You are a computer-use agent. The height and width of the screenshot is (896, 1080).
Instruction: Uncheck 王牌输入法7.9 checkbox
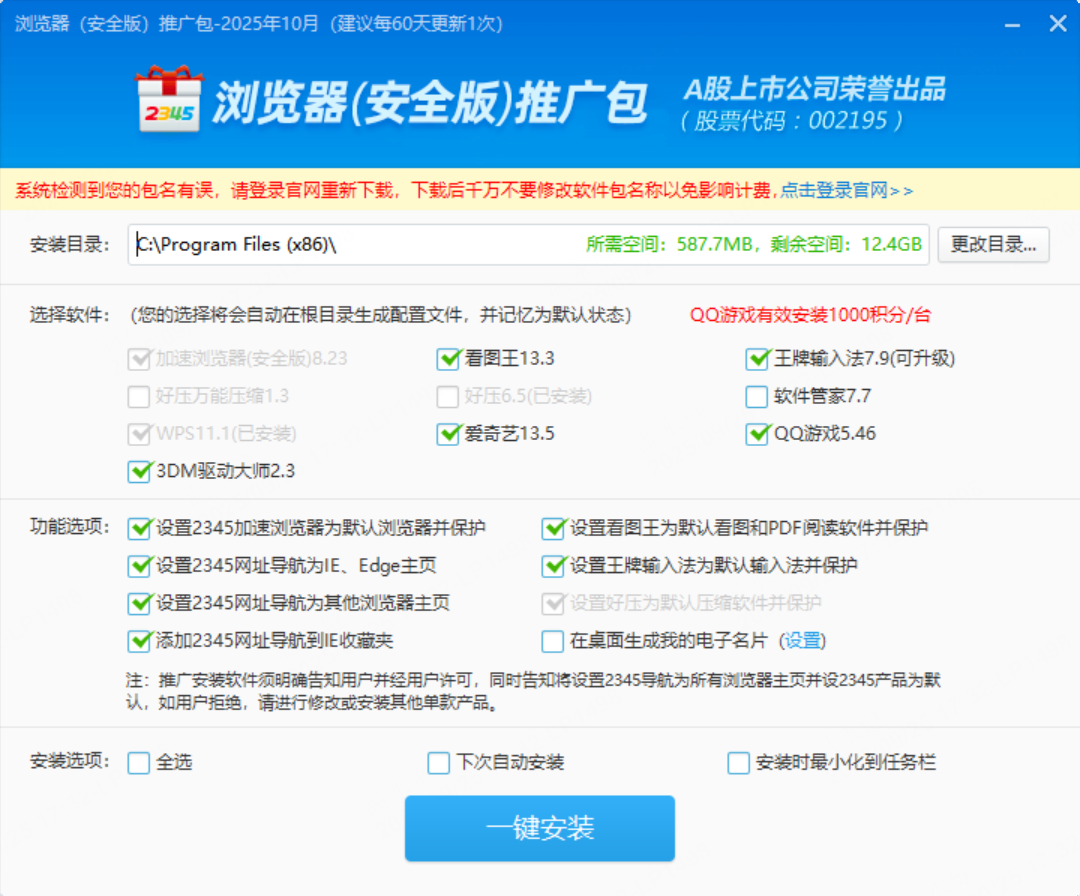[x=757, y=359]
